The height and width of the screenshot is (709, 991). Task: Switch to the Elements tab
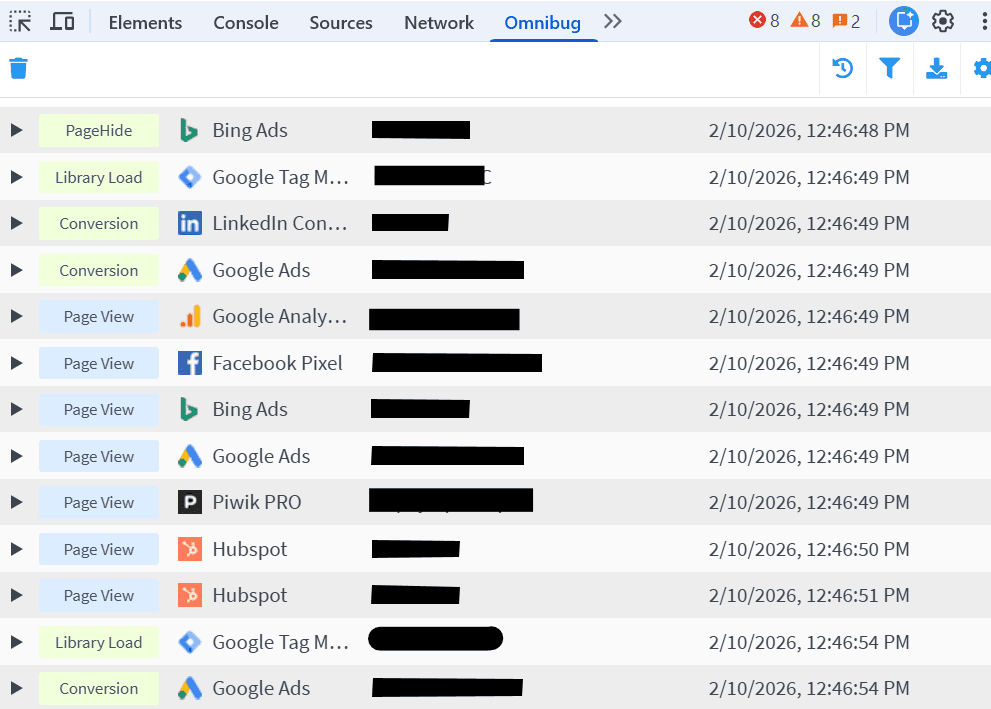tap(145, 23)
